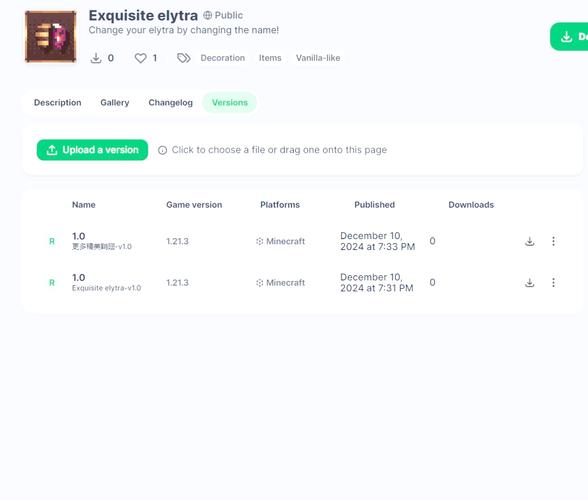Open more options for Exquisite elytra-v1.0 row

coord(554,282)
